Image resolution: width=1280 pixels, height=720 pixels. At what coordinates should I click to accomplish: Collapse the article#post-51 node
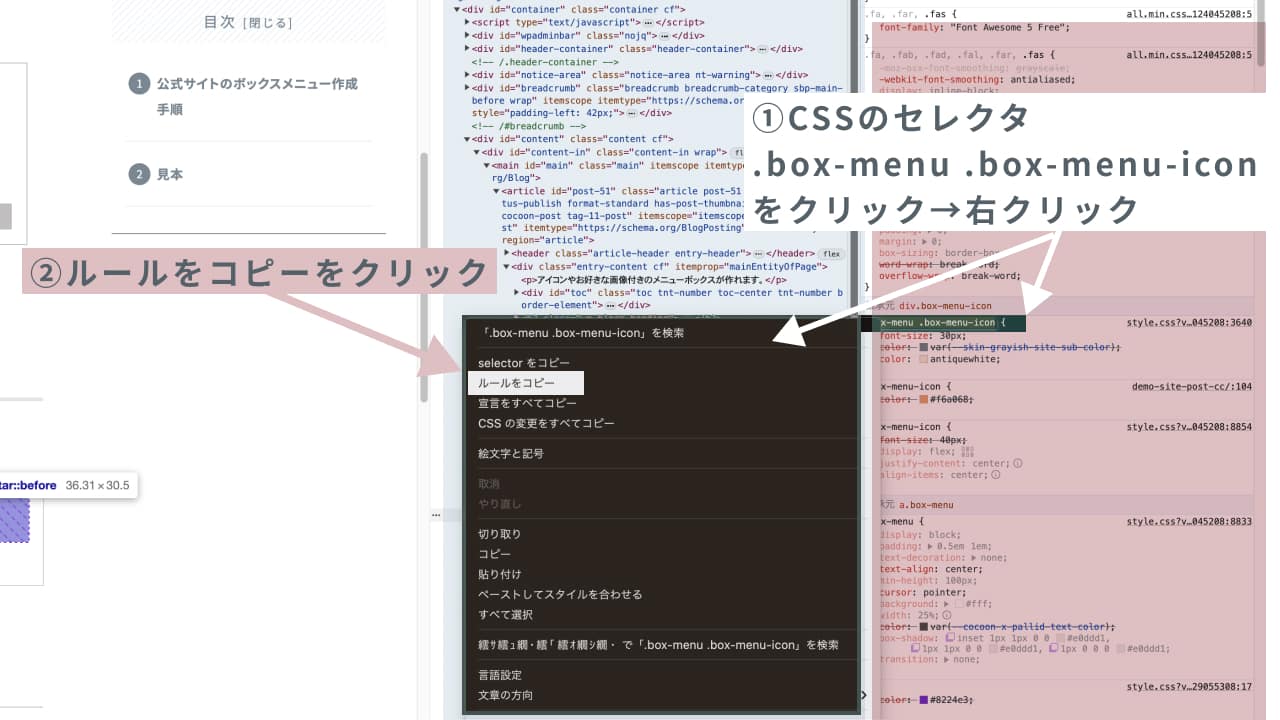pyautogui.click(x=496, y=191)
